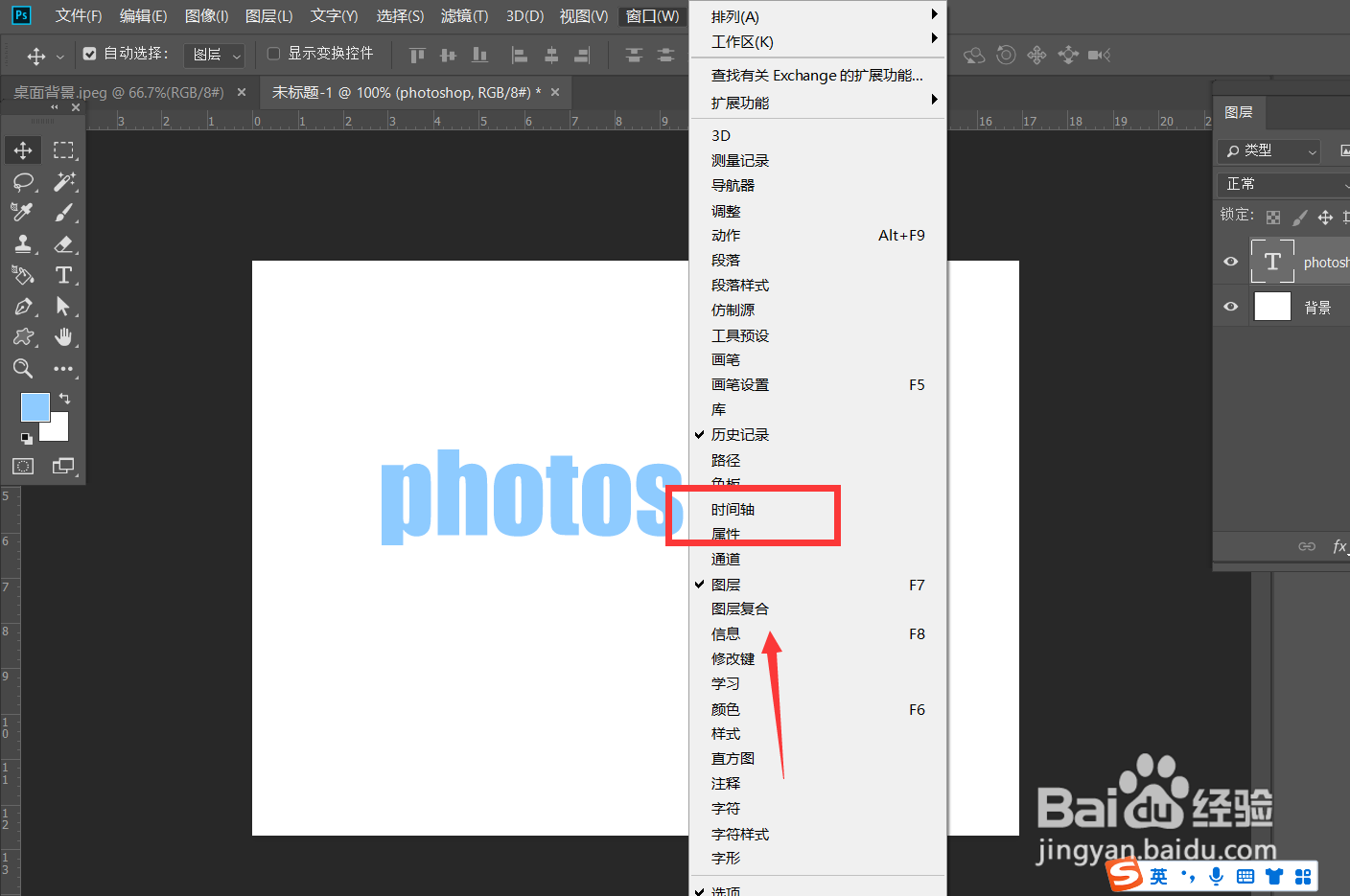
Task: Hide the photoshop text layer
Action: coord(1231,262)
